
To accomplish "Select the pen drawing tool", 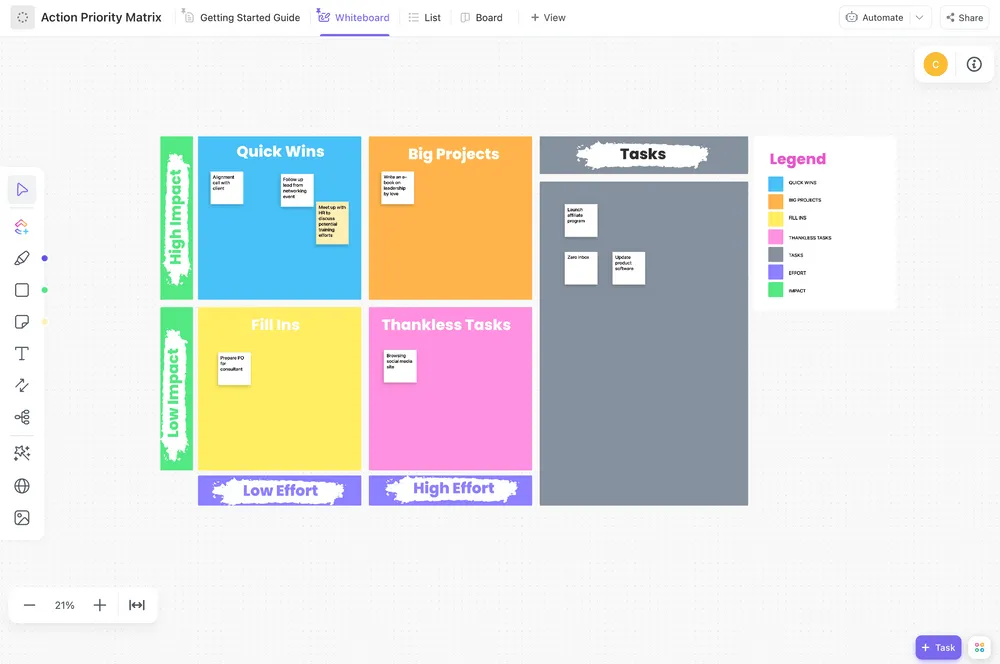I will click(x=22, y=258).
